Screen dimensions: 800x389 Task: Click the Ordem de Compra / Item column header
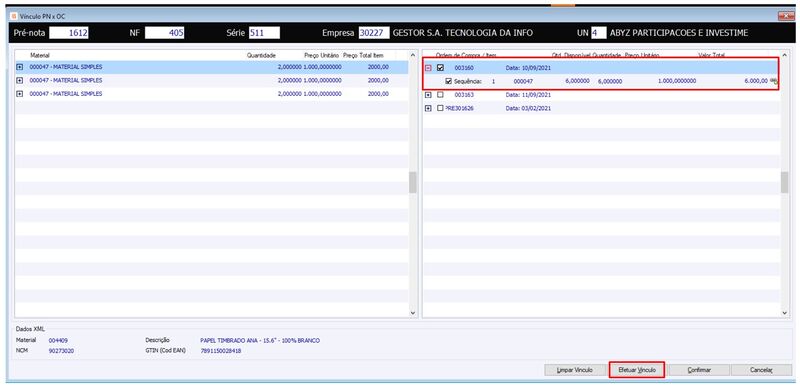point(466,55)
